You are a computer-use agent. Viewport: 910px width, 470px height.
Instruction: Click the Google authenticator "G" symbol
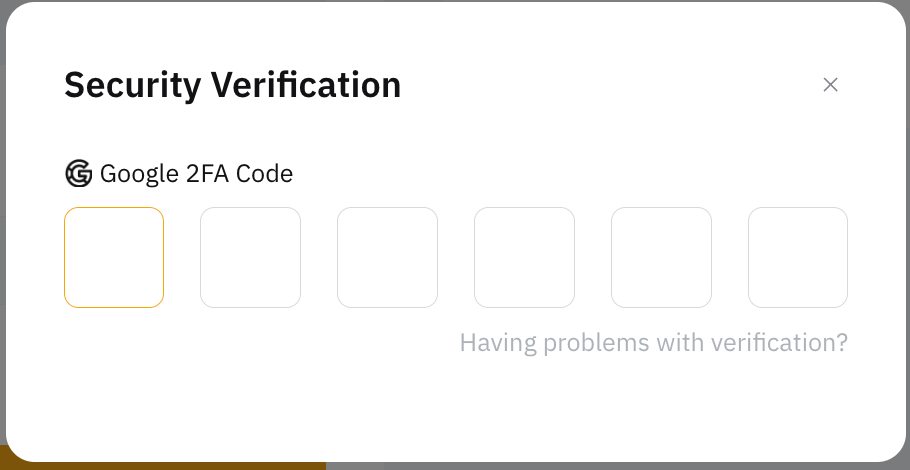(x=78, y=174)
